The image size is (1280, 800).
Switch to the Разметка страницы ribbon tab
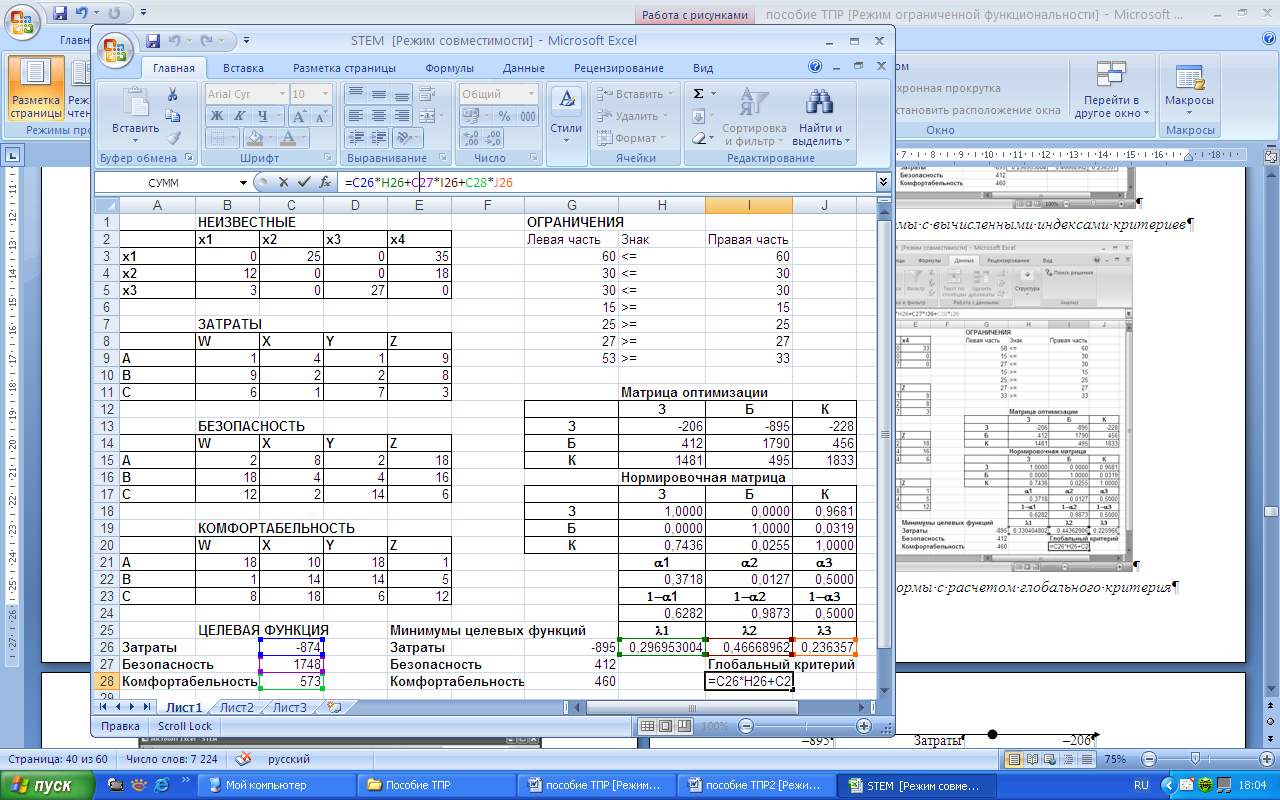point(344,68)
